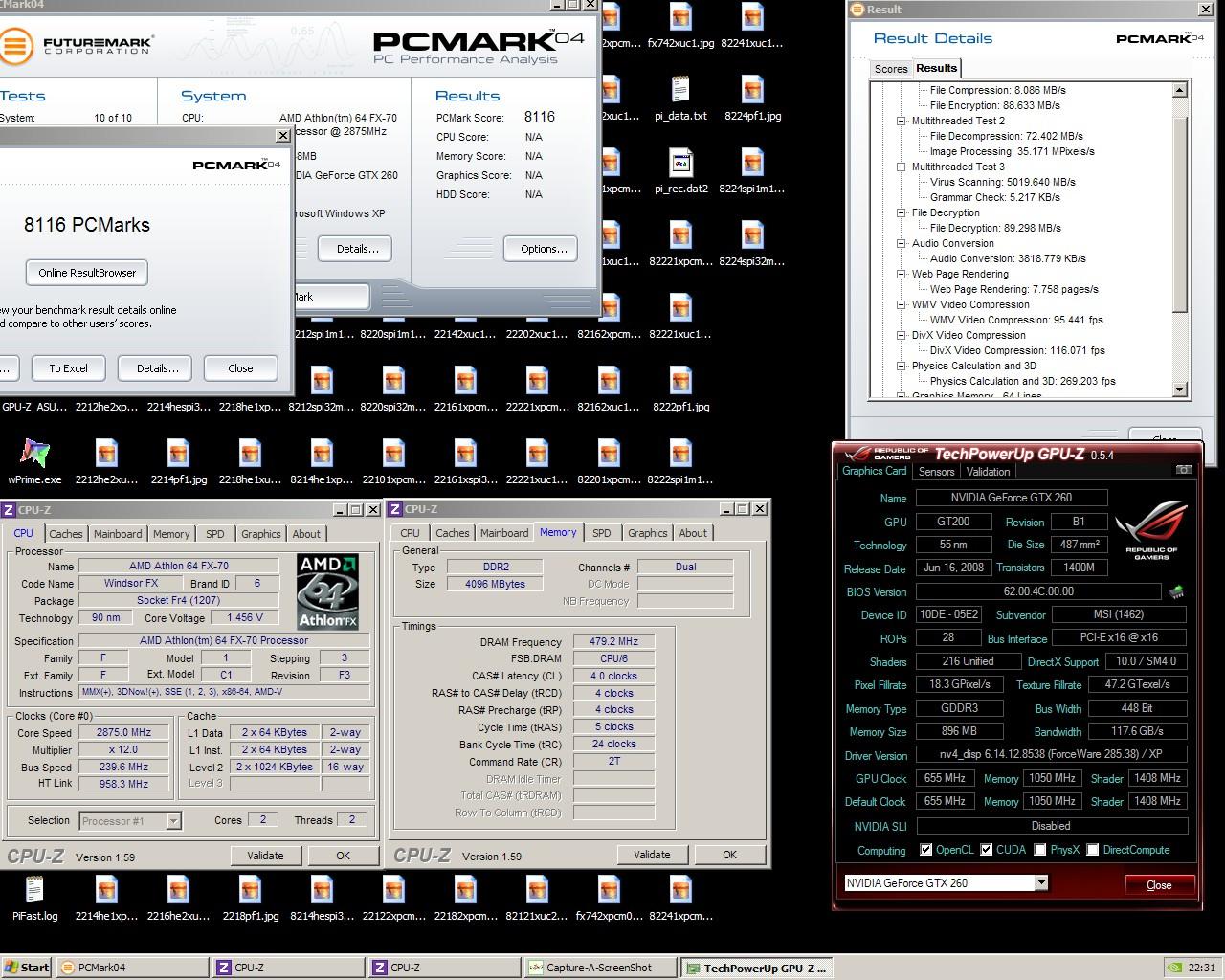Click the Online ResultBrowser button
The height and width of the screenshot is (980, 1225).
tap(87, 273)
